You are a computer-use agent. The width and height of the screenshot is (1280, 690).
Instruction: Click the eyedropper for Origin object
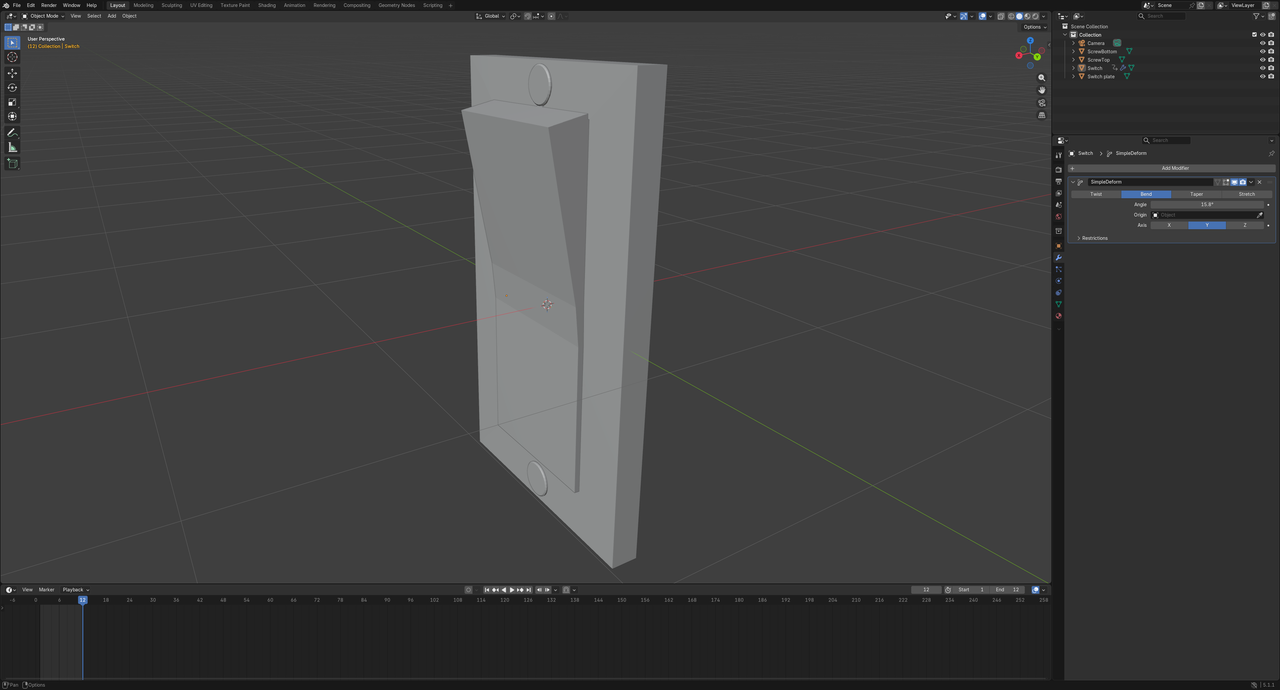pos(1260,215)
